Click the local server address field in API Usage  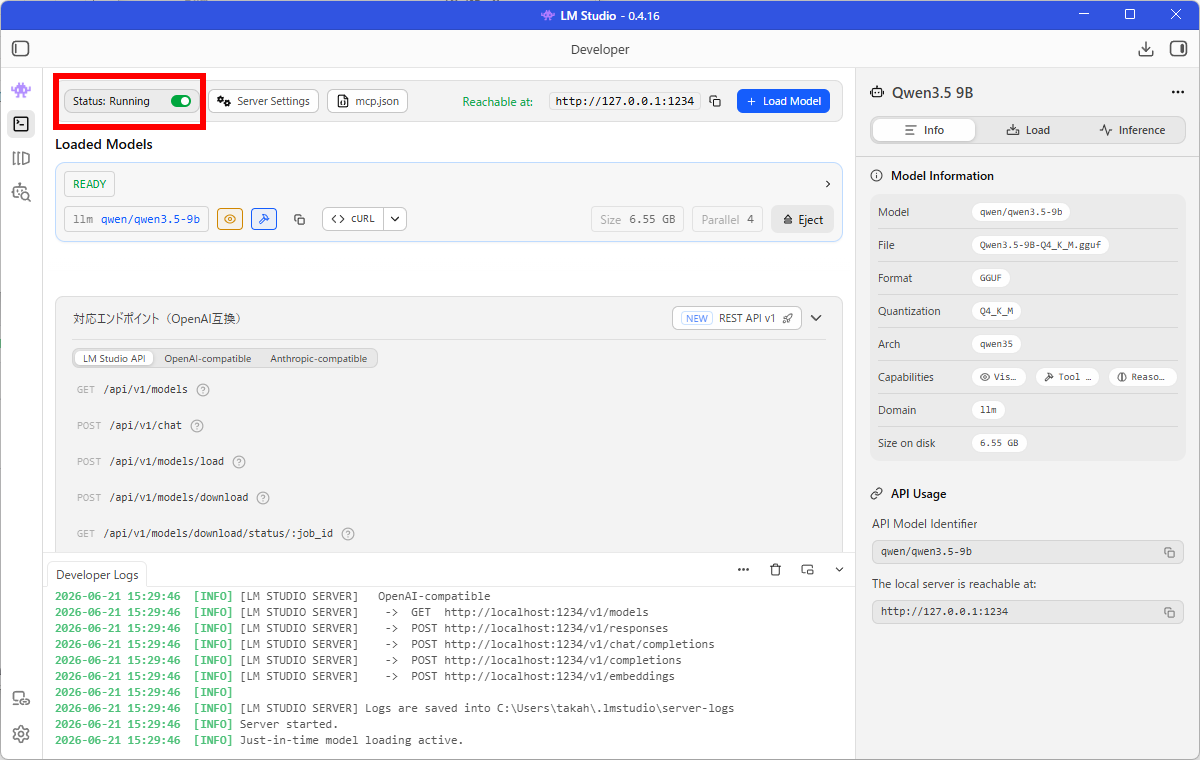coord(1027,612)
